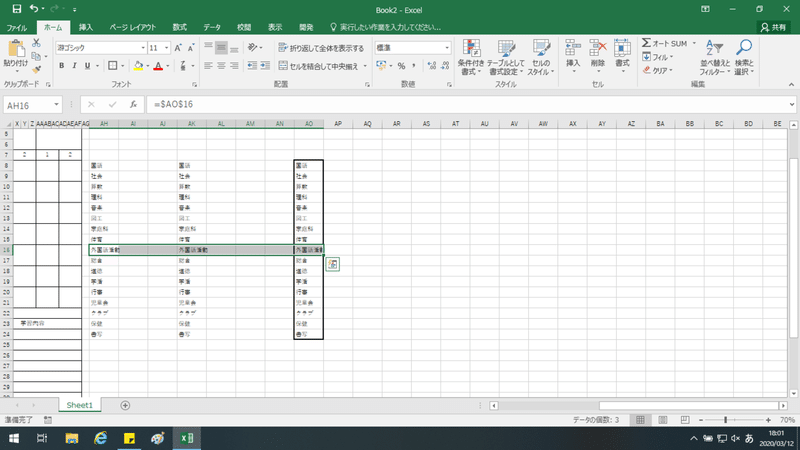Toggle 折り返して全体を表示する wrap text
This screenshot has width=800, height=450.
click(321, 48)
